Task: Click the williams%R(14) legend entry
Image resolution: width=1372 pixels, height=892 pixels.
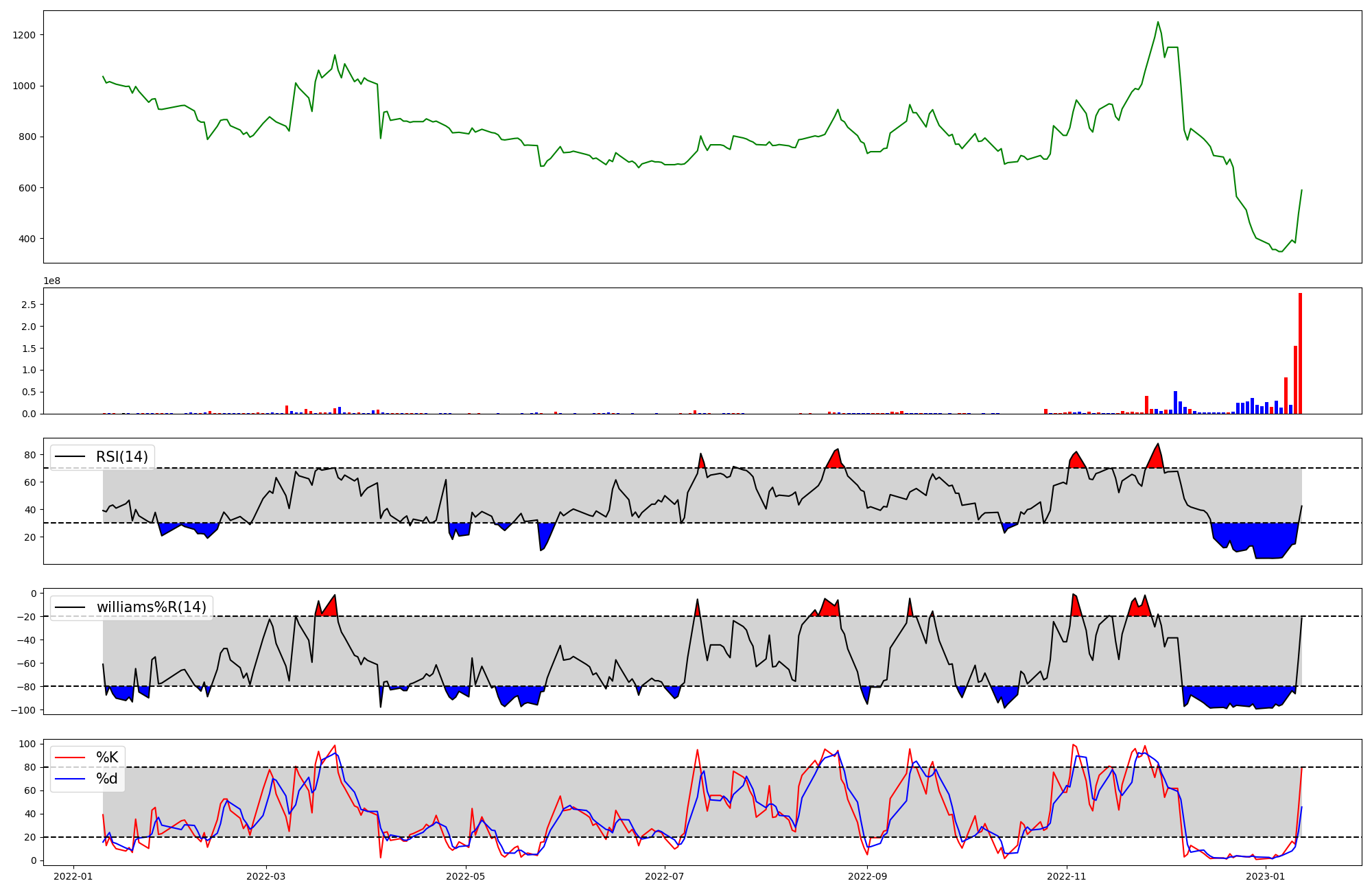Action: (151, 607)
